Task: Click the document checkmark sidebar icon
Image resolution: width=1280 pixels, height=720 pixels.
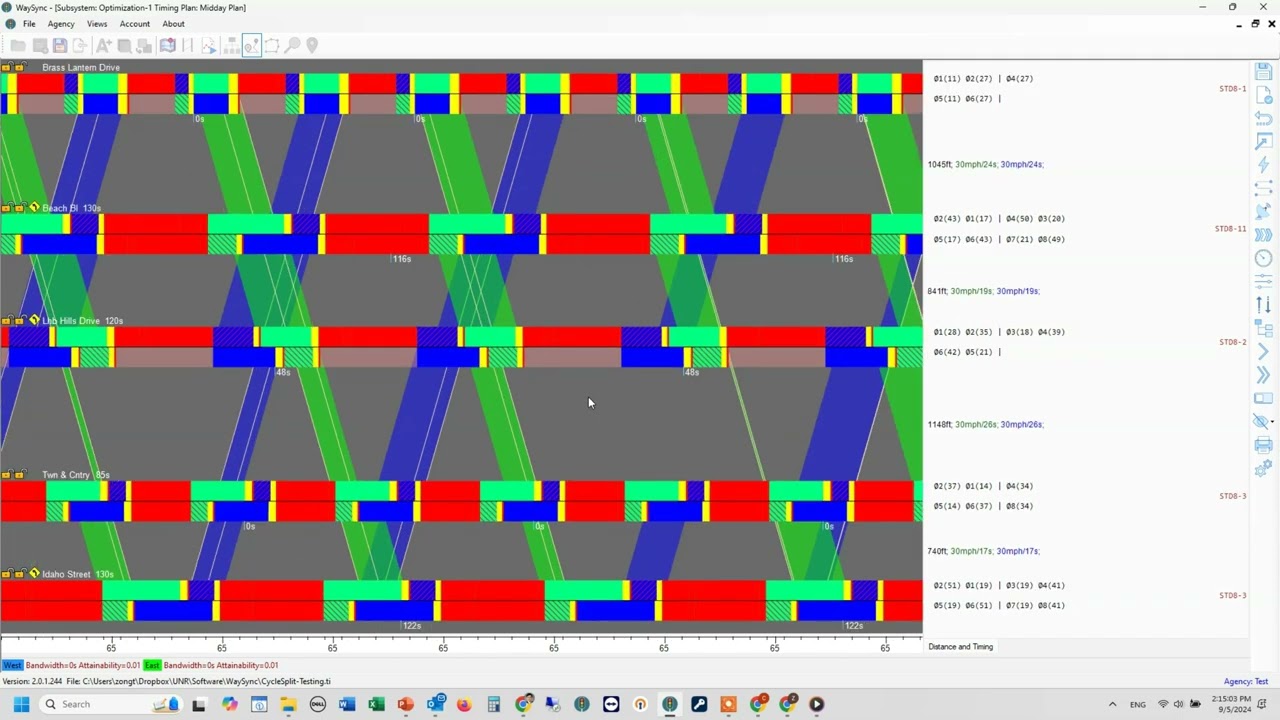Action: click(x=1264, y=95)
